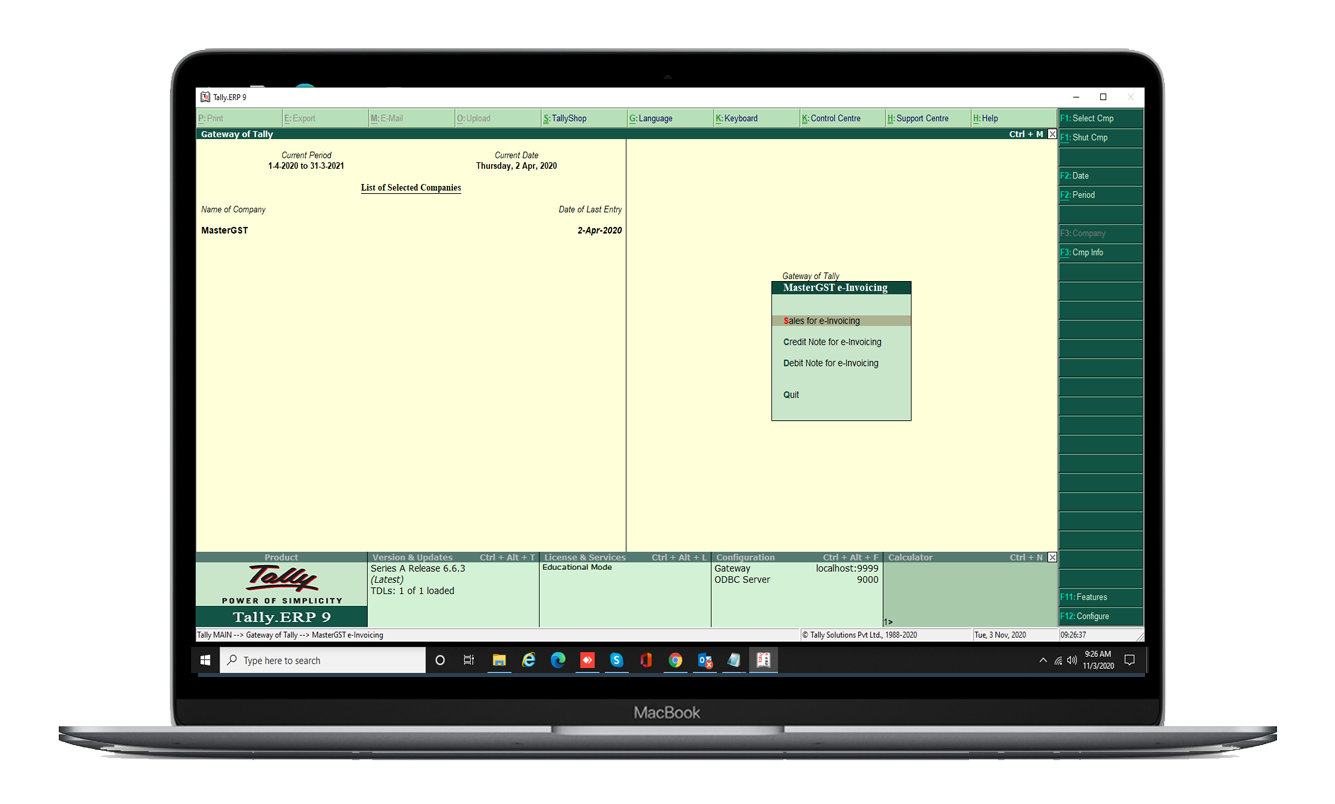Click the Gateway localhost:9999 configuration row

(797, 568)
